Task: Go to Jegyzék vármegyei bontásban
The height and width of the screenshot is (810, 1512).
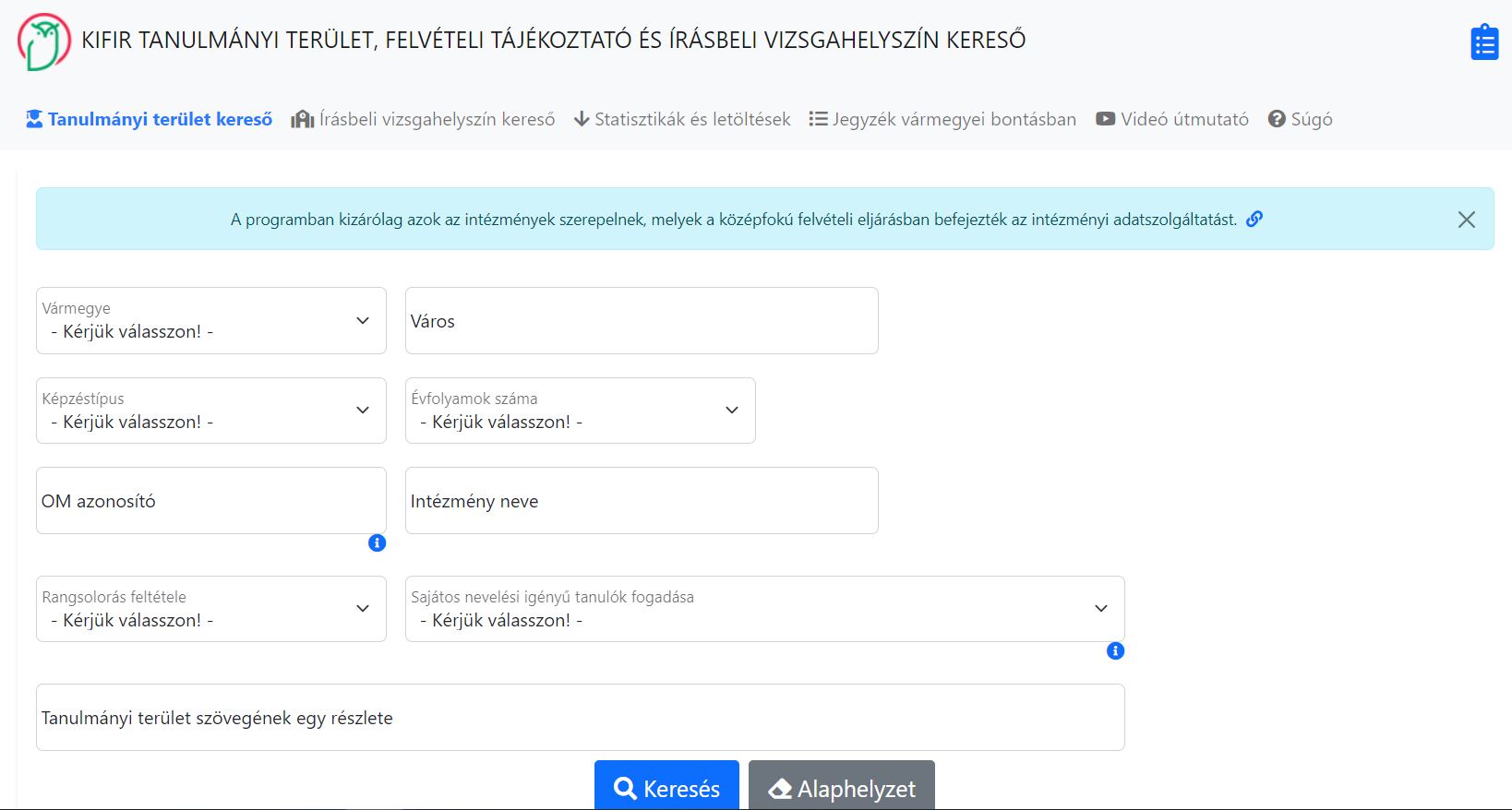Action: click(x=942, y=119)
